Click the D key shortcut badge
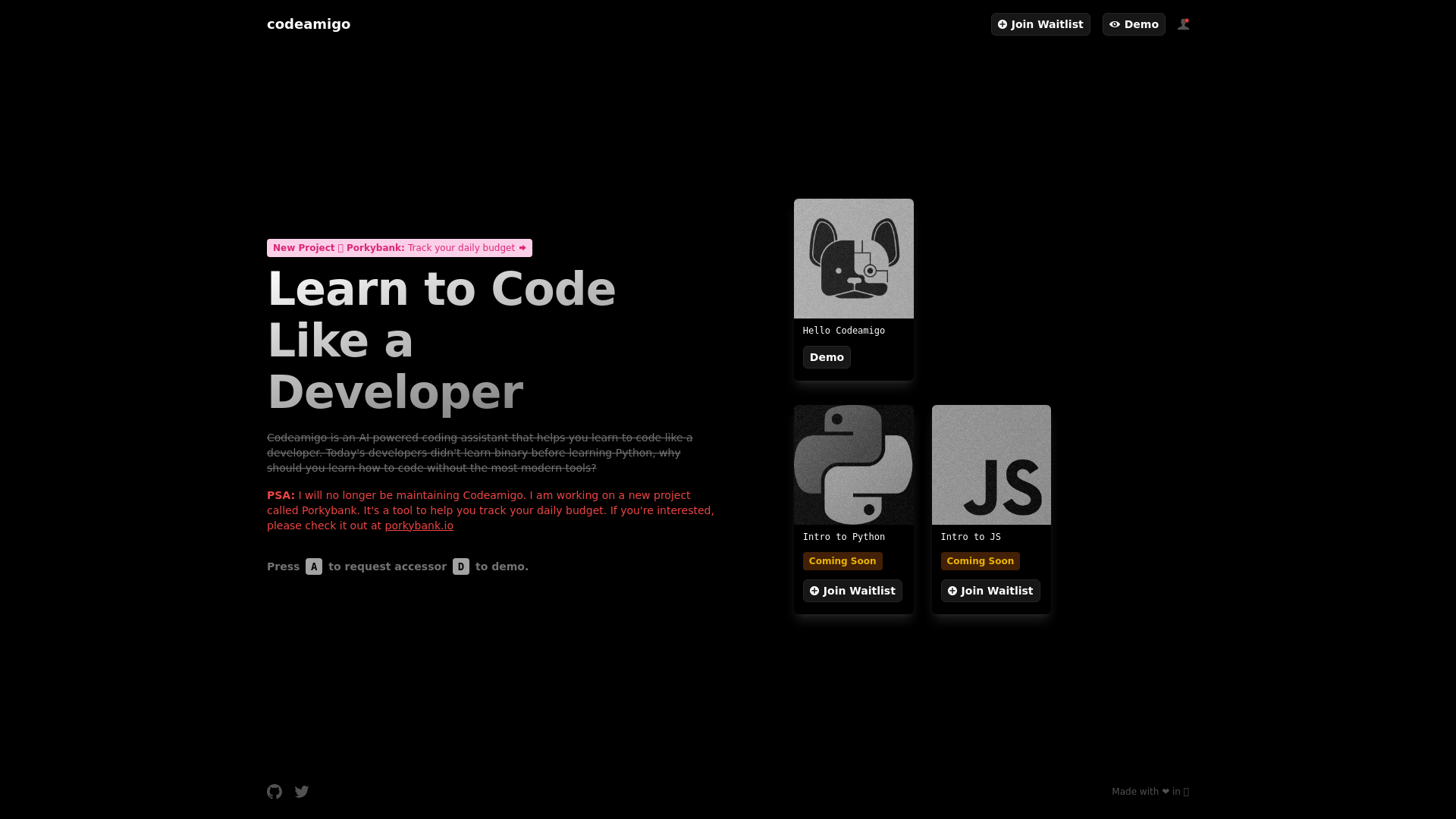The height and width of the screenshot is (819, 1456). (461, 566)
